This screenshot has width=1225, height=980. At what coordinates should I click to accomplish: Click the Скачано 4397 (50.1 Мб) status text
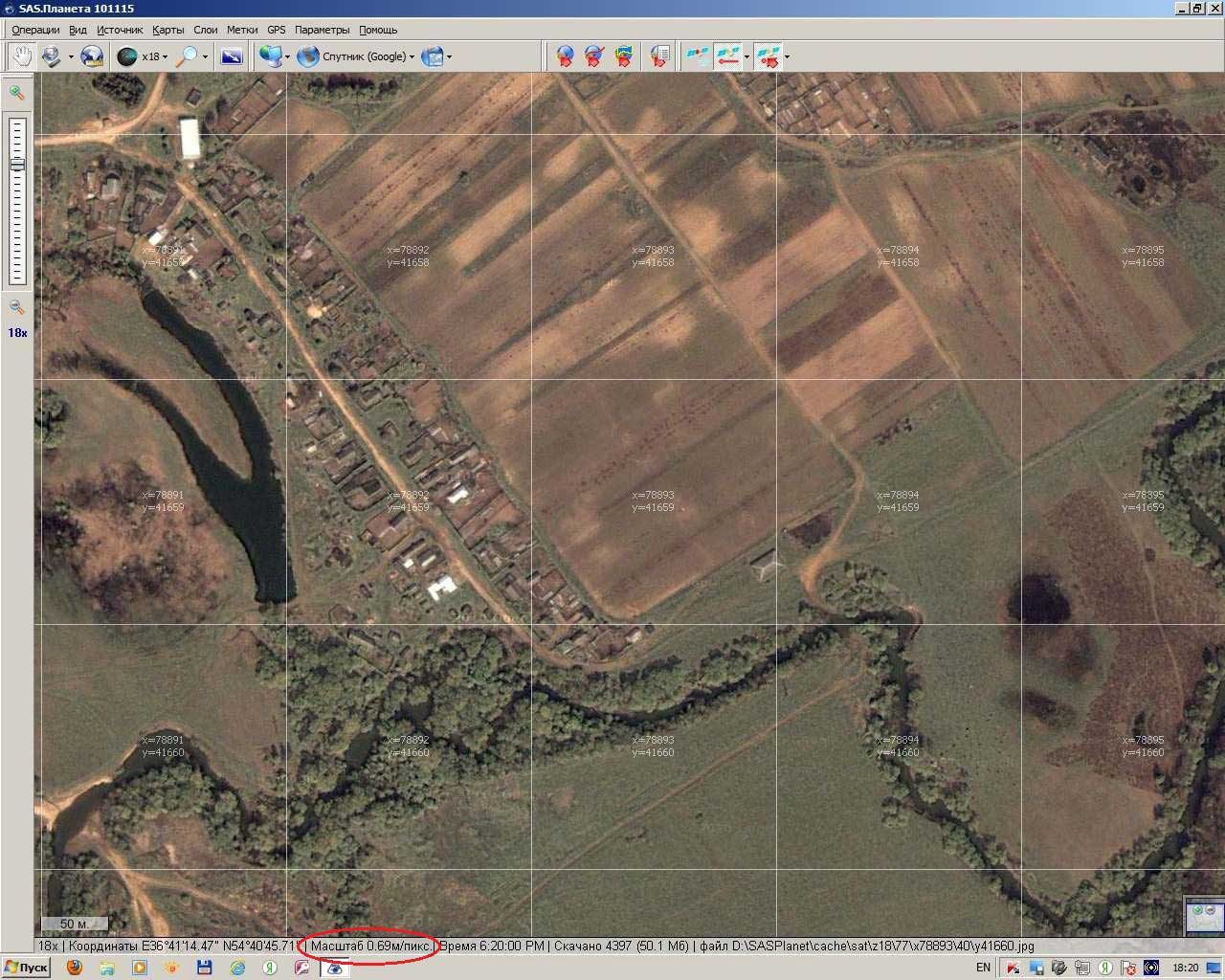coord(621,946)
